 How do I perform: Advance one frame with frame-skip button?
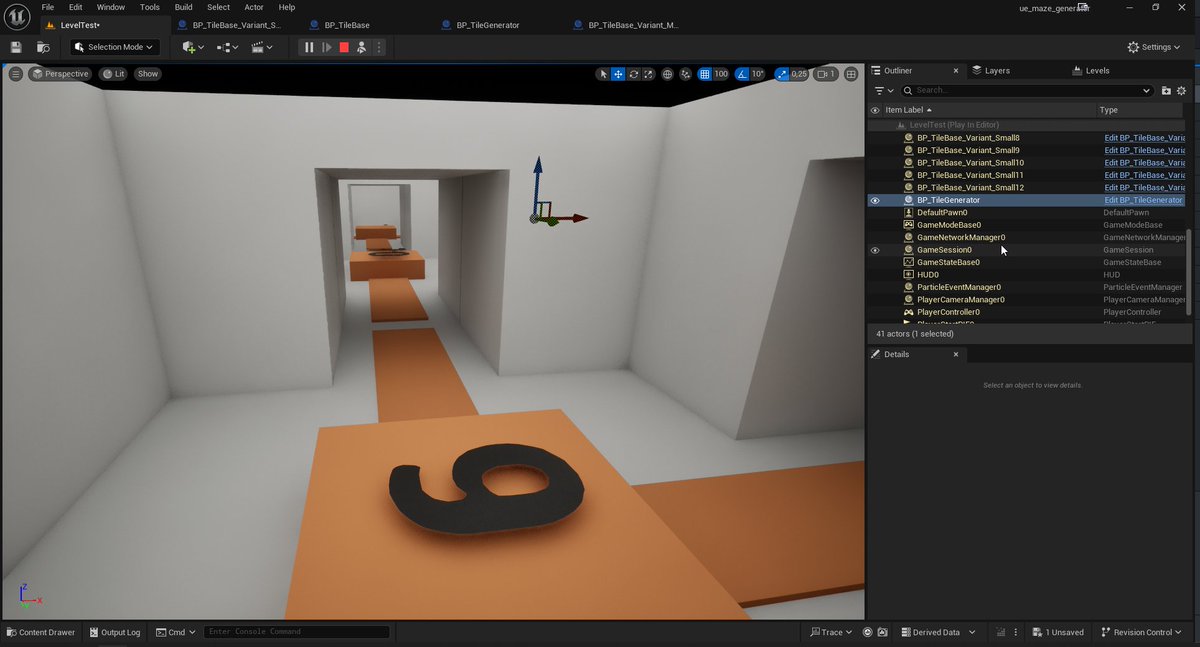coord(326,47)
